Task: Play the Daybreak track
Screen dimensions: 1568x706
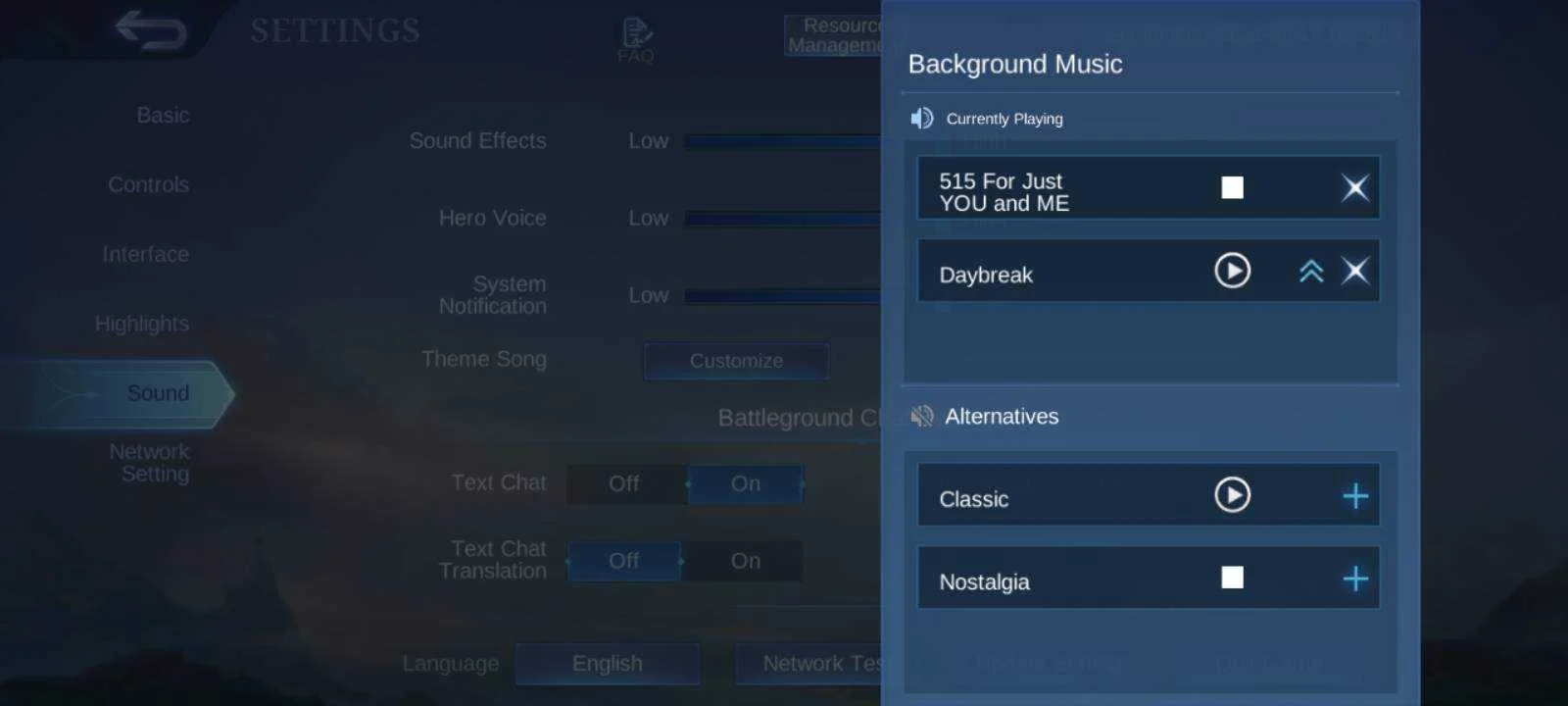Action: tap(1232, 271)
